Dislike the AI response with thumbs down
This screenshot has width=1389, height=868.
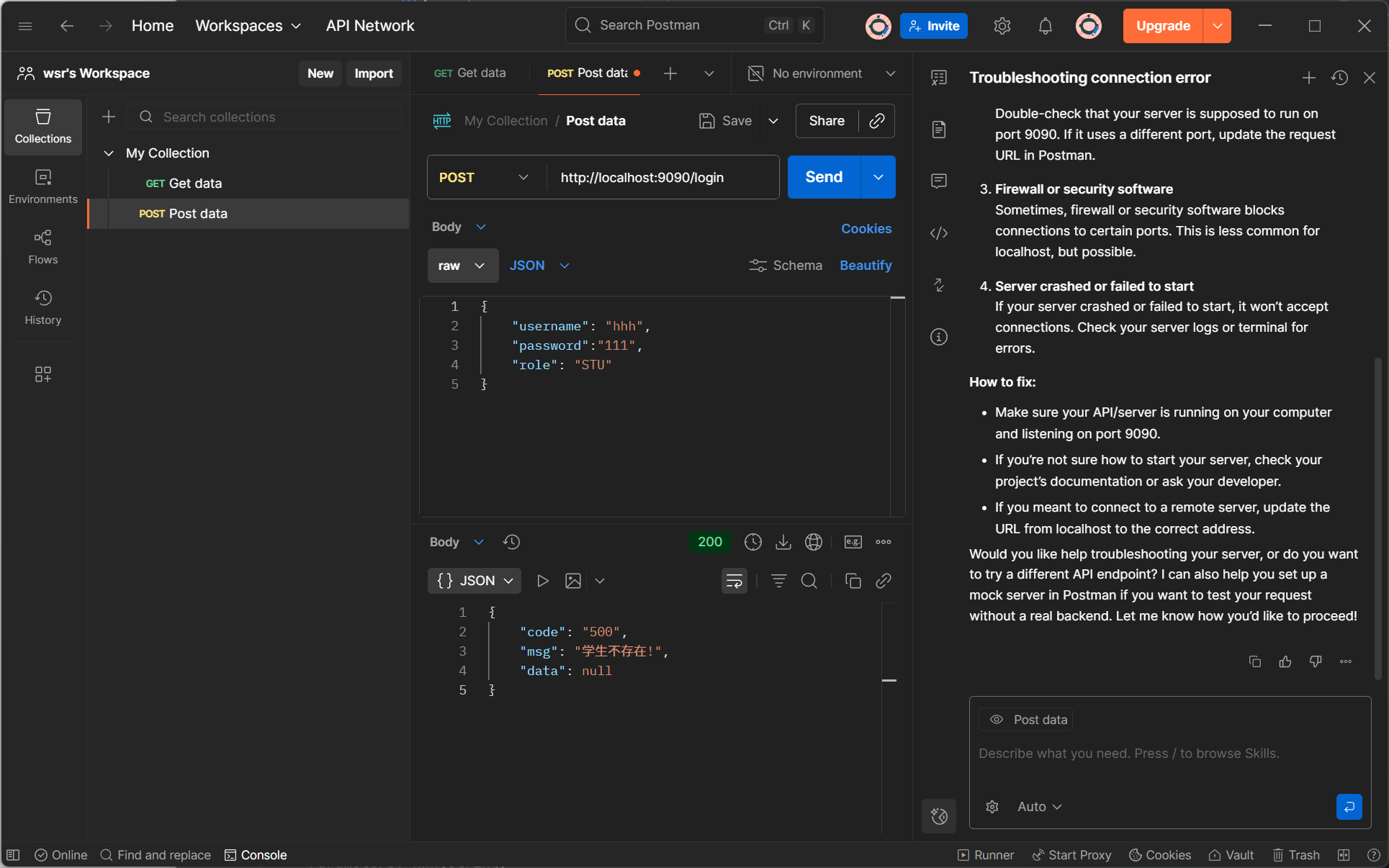pyautogui.click(x=1316, y=661)
